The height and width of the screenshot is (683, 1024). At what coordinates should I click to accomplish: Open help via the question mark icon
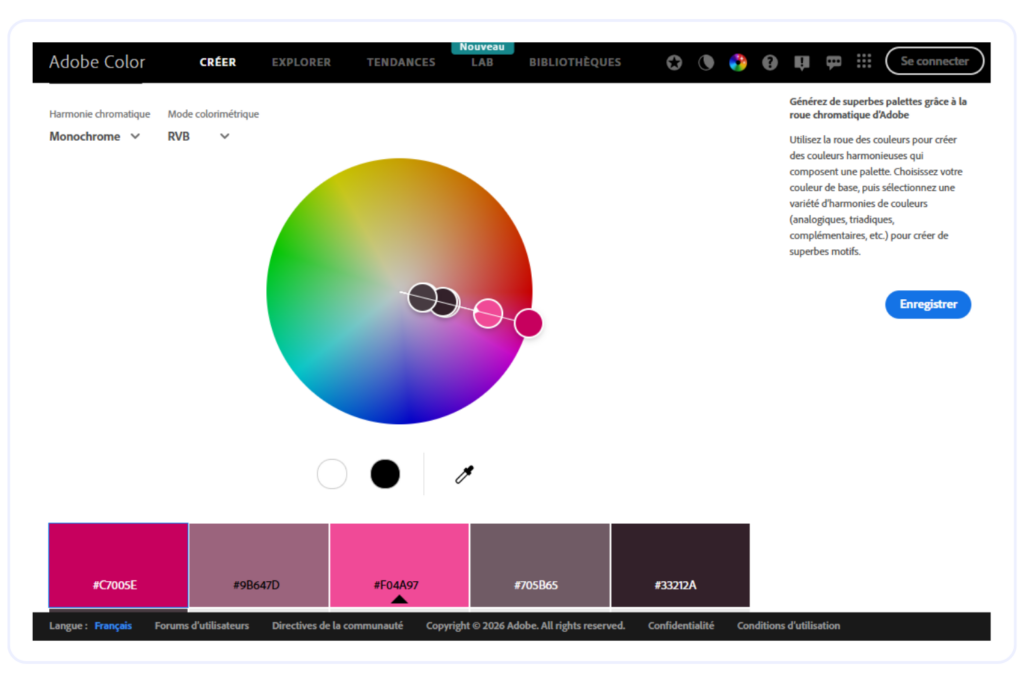(x=770, y=61)
